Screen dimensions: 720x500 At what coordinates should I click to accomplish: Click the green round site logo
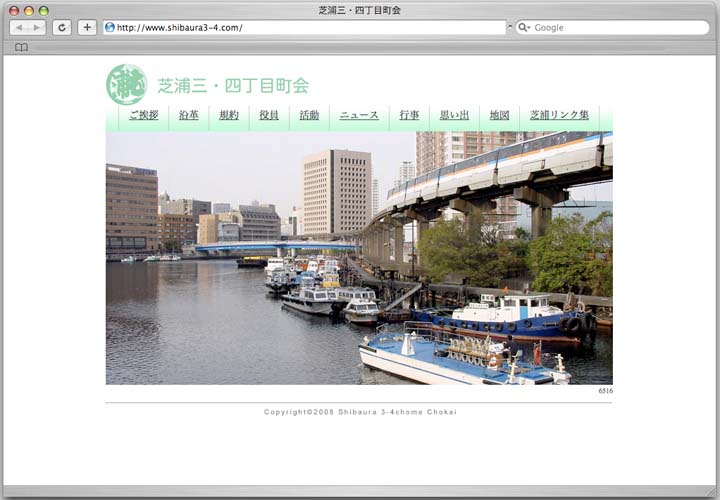[126, 85]
